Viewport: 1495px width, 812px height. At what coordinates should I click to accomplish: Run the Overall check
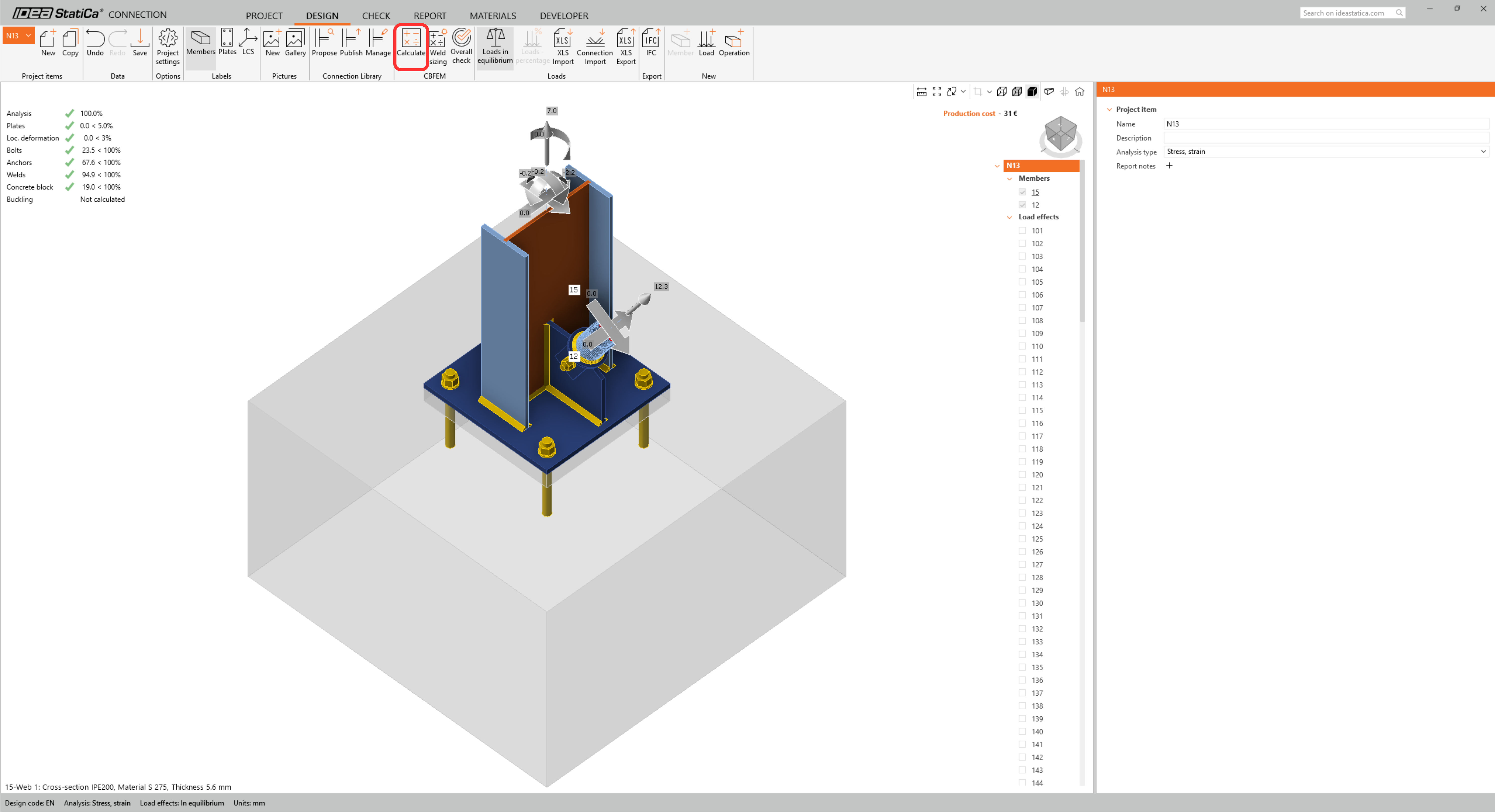[x=461, y=46]
